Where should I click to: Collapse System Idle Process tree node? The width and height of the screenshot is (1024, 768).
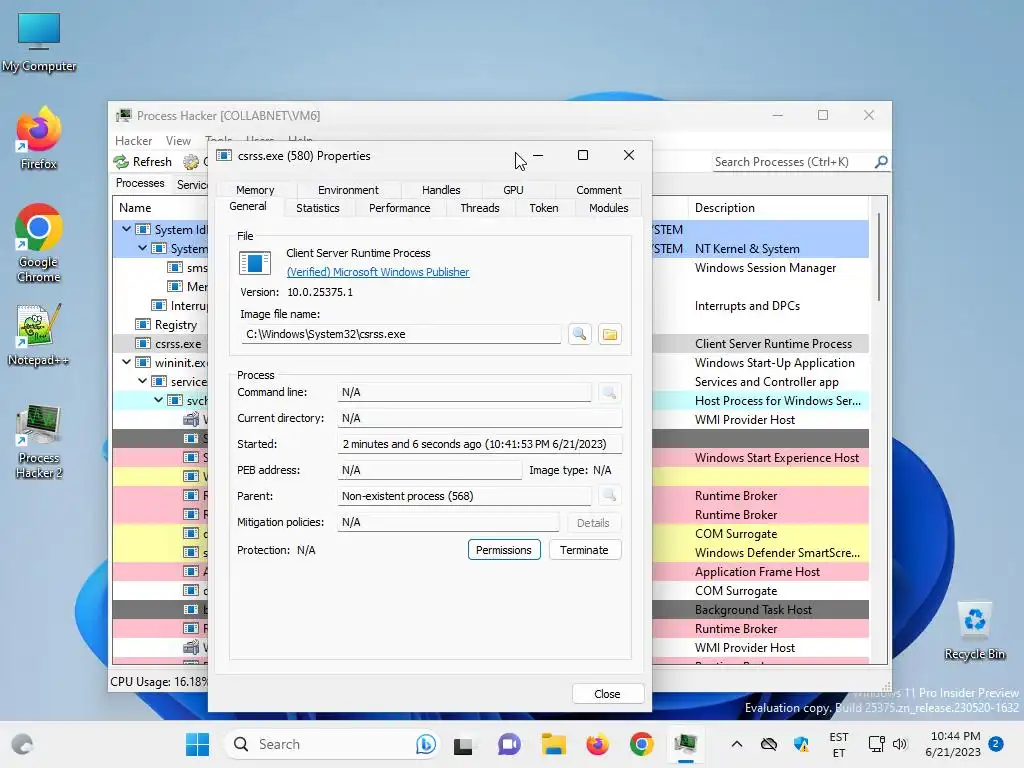(x=127, y=229)
